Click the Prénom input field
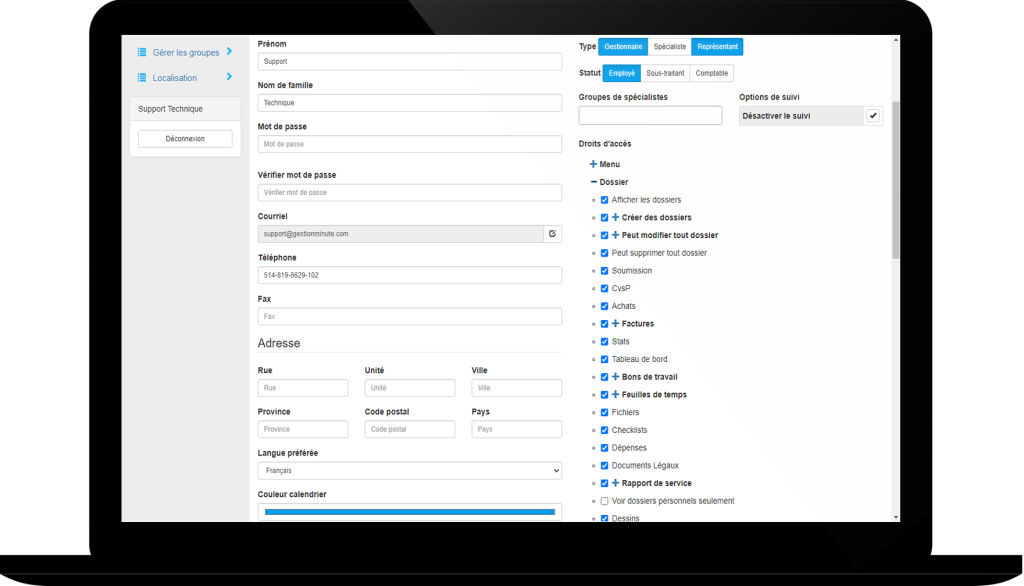This screenshot has width=1024, height=586. click(x=409, y=61)
